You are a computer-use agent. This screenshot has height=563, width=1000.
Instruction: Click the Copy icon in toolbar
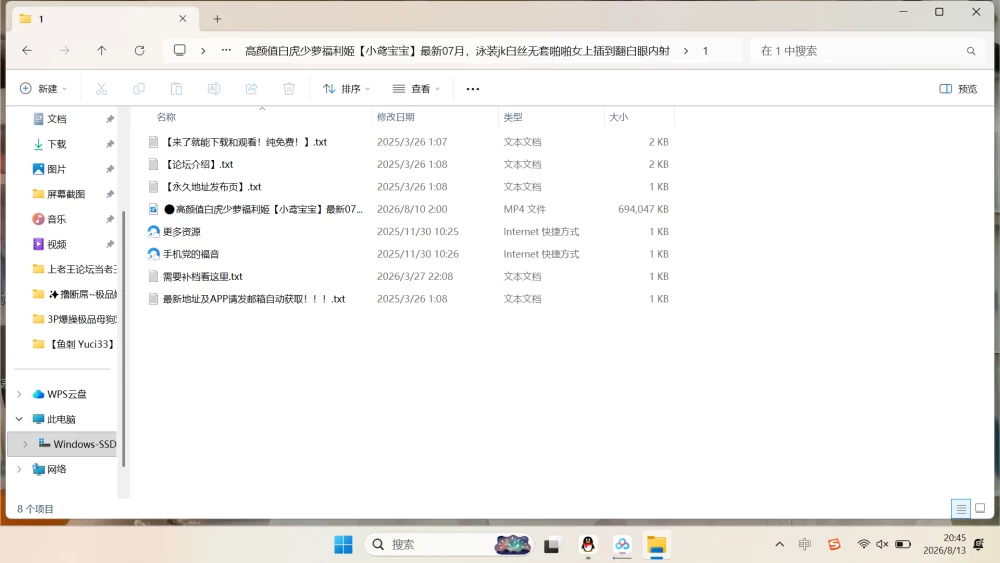tap(138, 89)
